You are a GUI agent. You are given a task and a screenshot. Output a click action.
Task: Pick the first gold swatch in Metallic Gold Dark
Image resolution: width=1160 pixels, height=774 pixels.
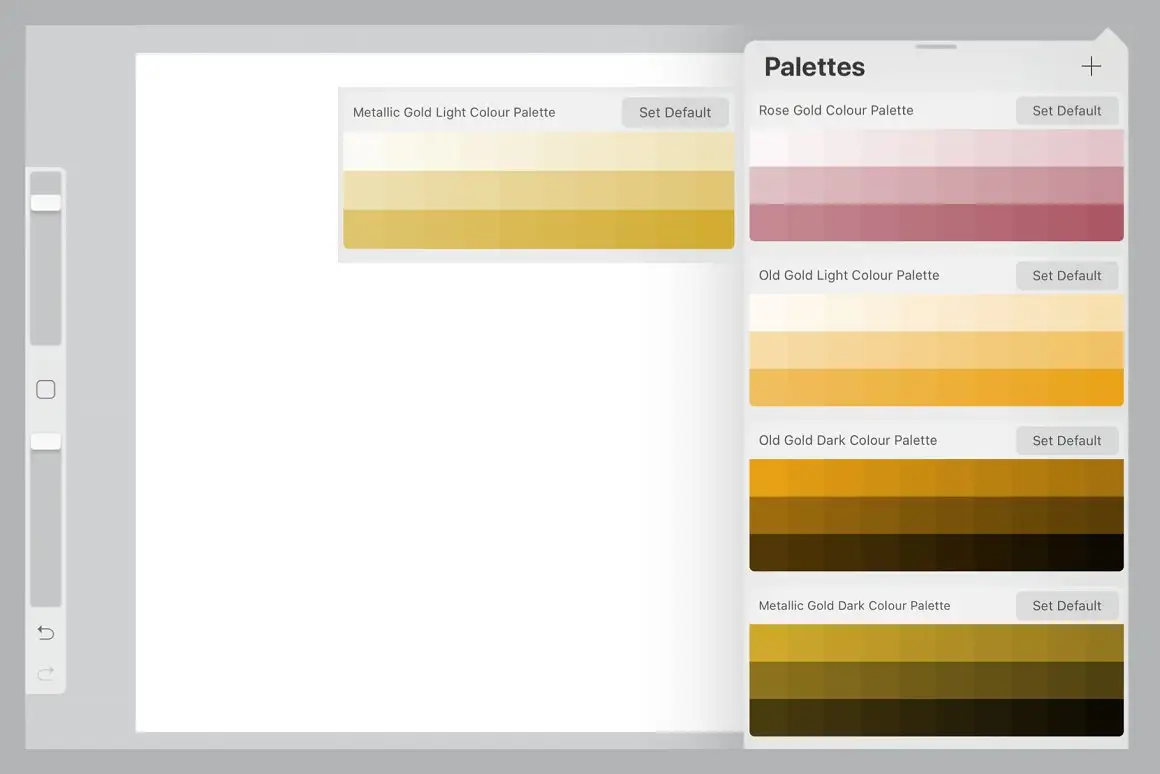pyautogui.click(x=768, y=642)
